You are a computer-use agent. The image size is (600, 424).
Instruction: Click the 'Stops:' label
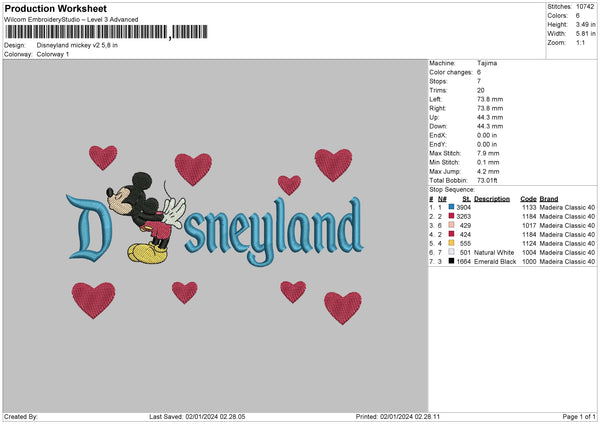pos(438,81)
